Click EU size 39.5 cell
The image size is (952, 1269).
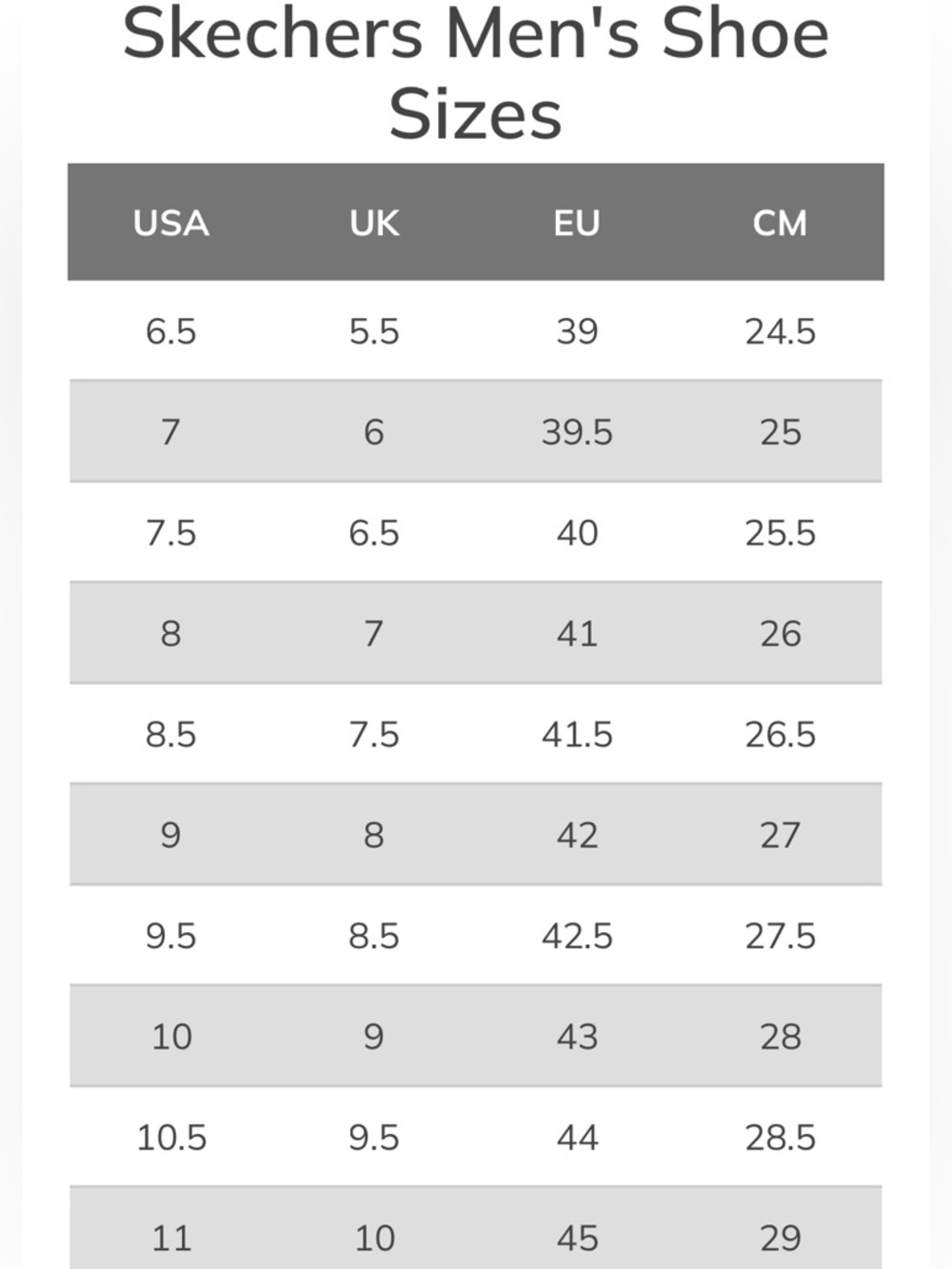click(577, 432)
